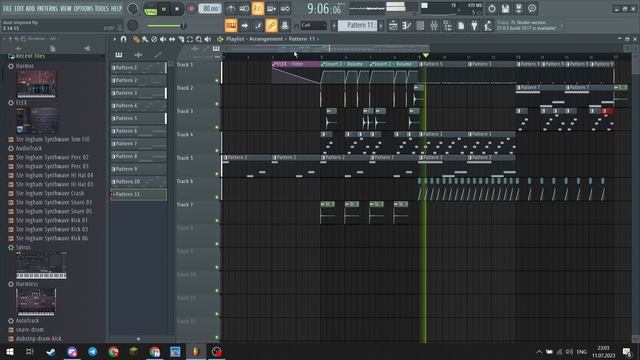Open the plugin picker plug icon
Image resolution: width=640 pixels, height=360 pixels.
[x=474, y=26]
